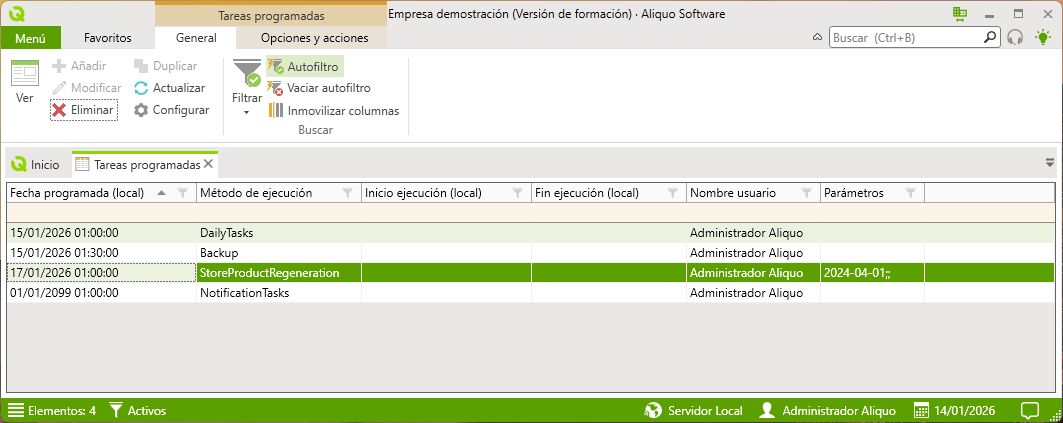Expand the Filtrar dropdown arrow

(246, 113)
